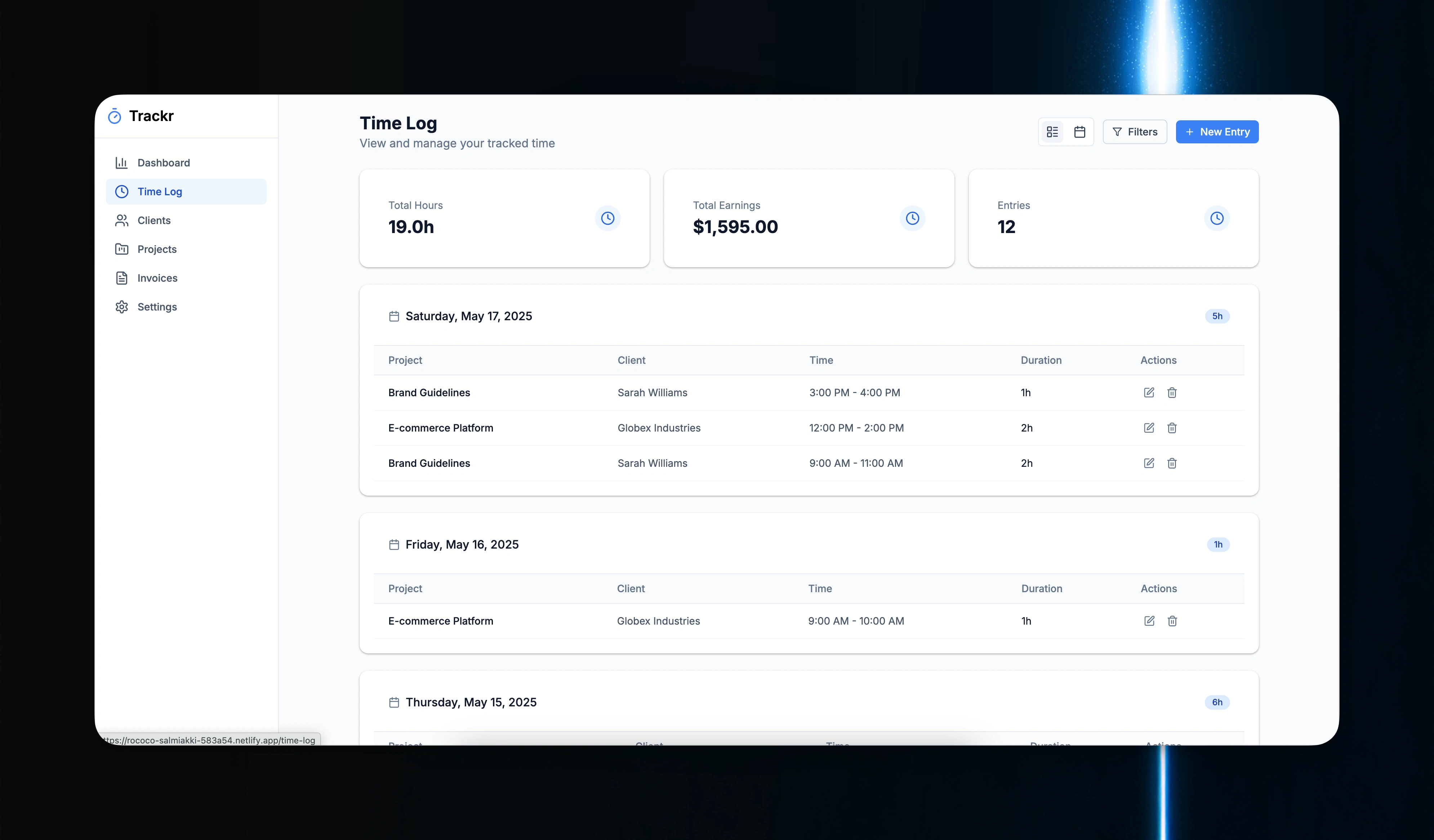Click the Duration header in Saturday's table

click(x=1041, y=360)
